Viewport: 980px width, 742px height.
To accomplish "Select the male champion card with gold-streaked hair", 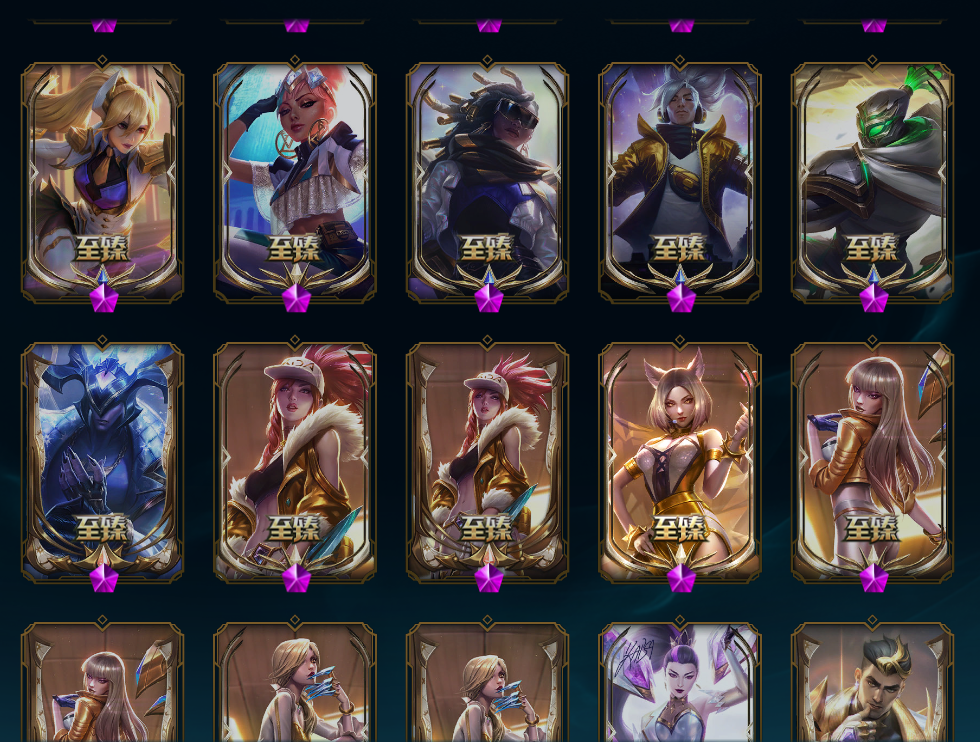I will [872, 681].
